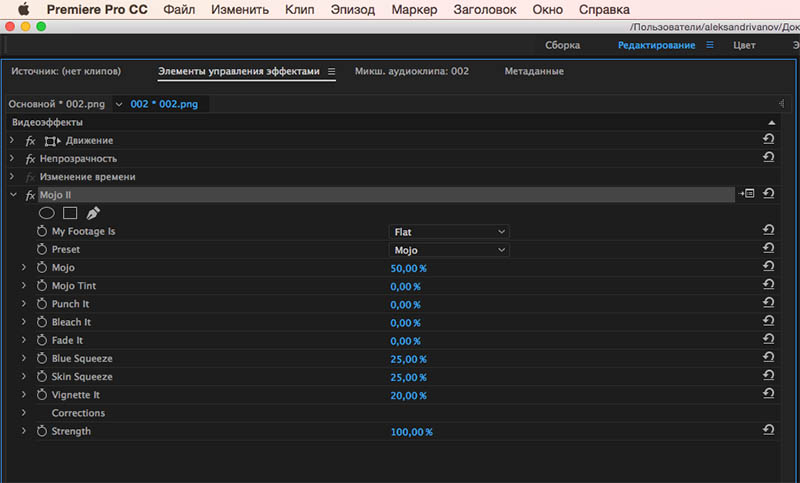Viewport: 800px width, 483px height.
Task: Reset the Непрозрачность effect
Action: pyautogui.click(x=768, y=157)
